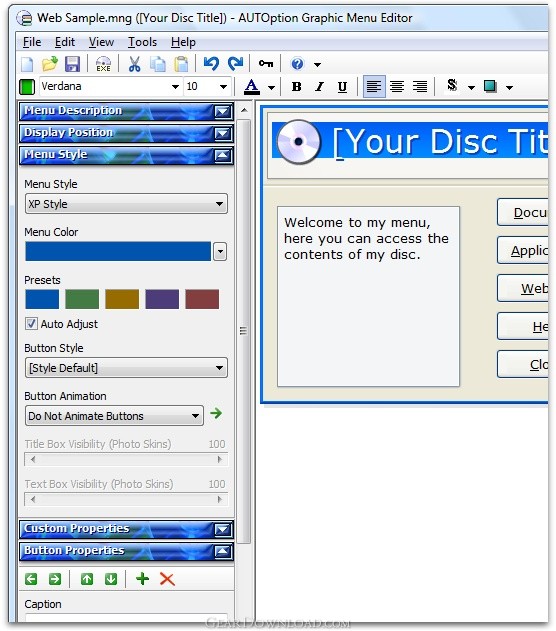Click the welcome text box in preview
Screen dimensions: 556x631
tap(368, 297)
